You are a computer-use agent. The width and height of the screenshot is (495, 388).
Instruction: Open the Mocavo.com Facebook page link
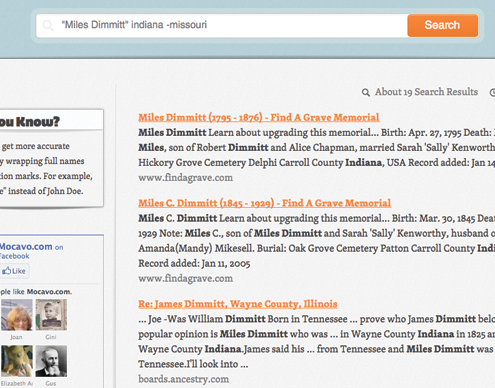pyautogui.click(x=26, y=247)
